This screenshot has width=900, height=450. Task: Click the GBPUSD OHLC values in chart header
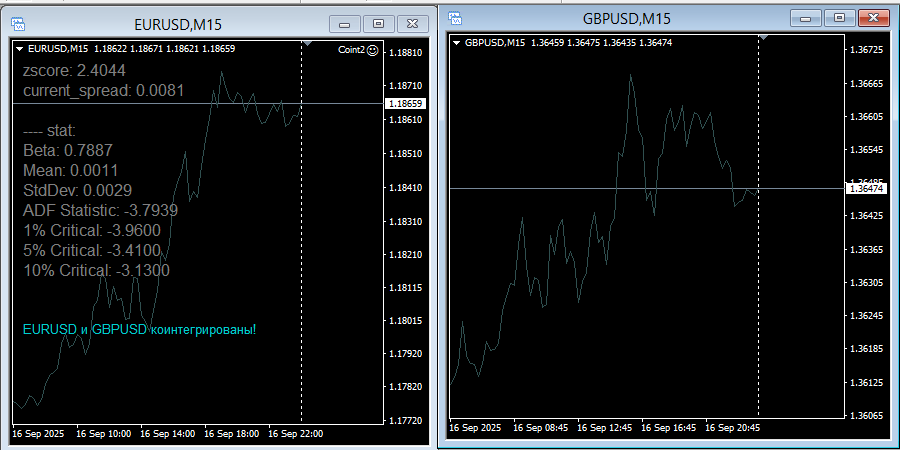click(602, 42)
